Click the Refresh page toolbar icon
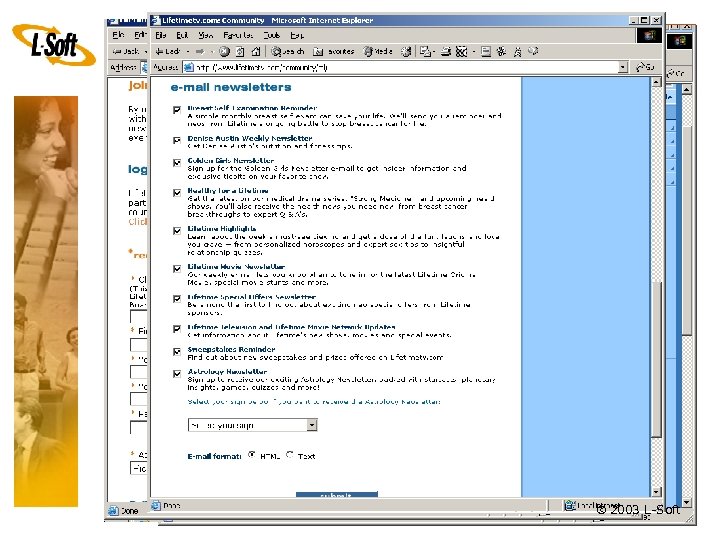The image size is (720, 540). [240, 51]
